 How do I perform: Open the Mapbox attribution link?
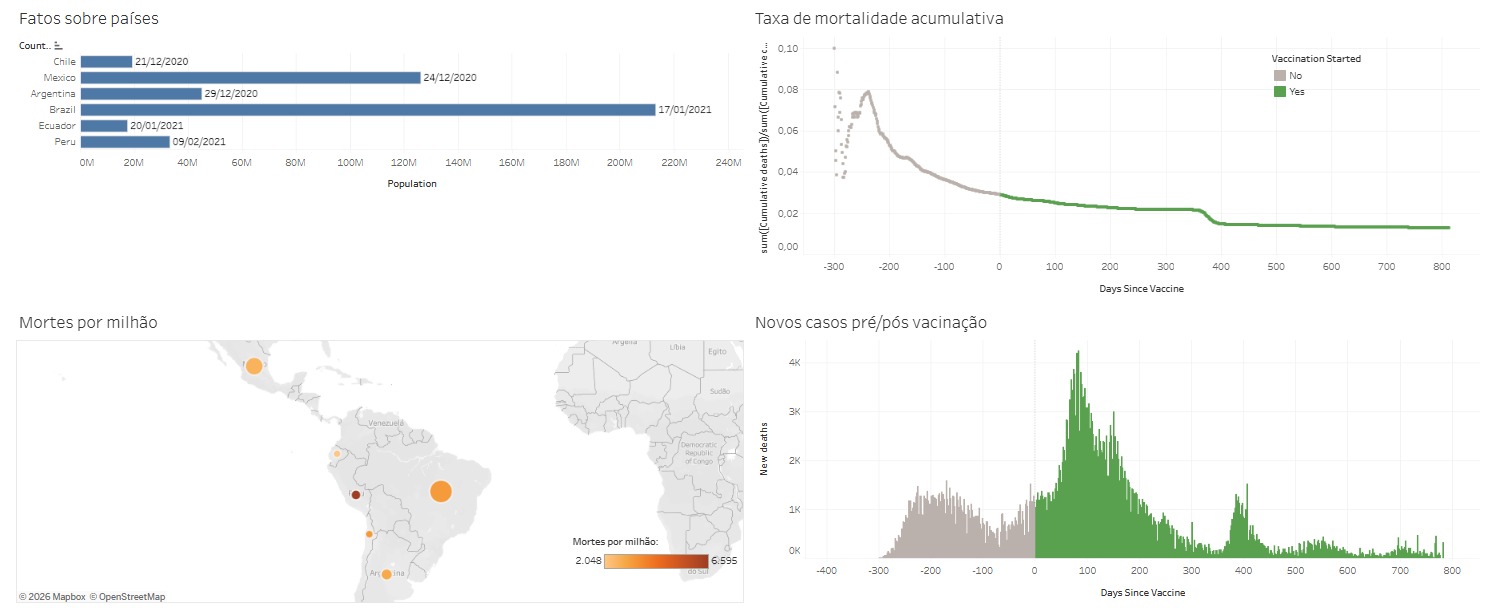pos(51,596)
